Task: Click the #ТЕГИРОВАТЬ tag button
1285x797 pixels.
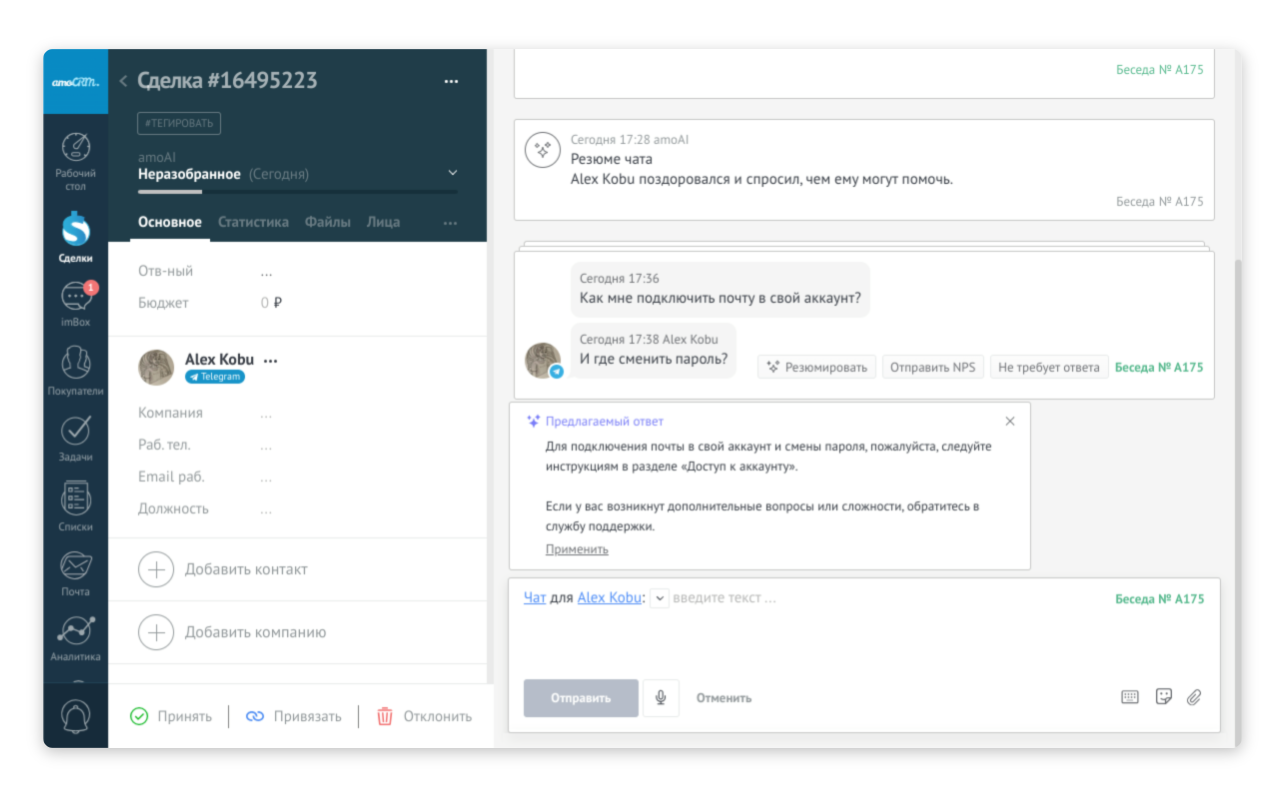Action: pyautogui.click(x=179, y=123)
